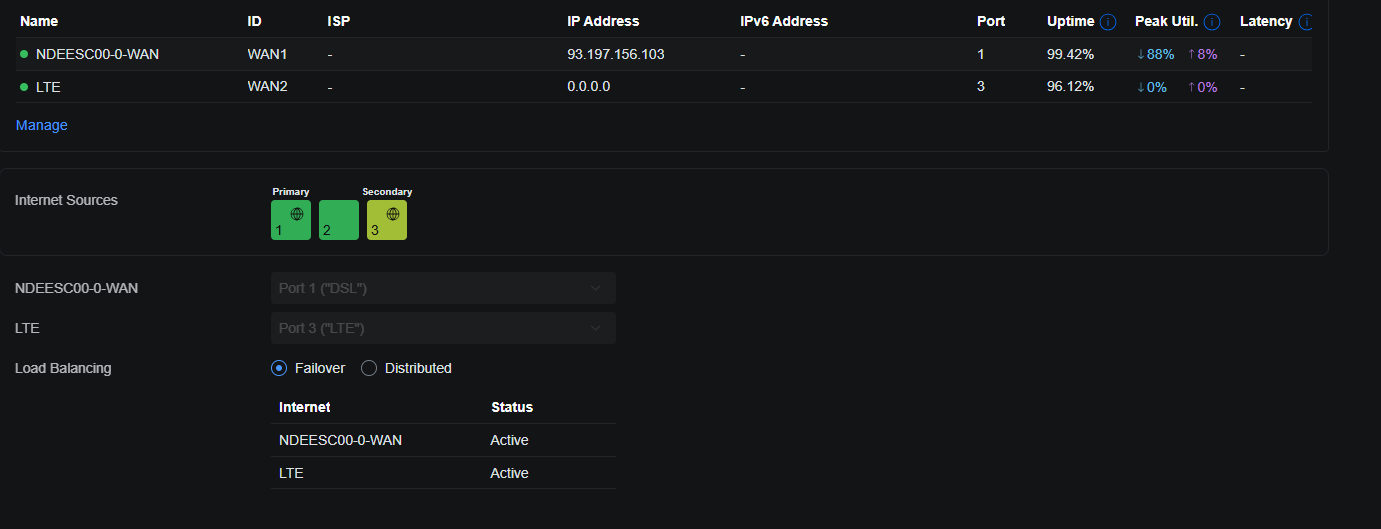Image resolution: width=1381 pixels, height=529 pixels.
Task: Click Peak Util. info icon
Action: 1212,22
